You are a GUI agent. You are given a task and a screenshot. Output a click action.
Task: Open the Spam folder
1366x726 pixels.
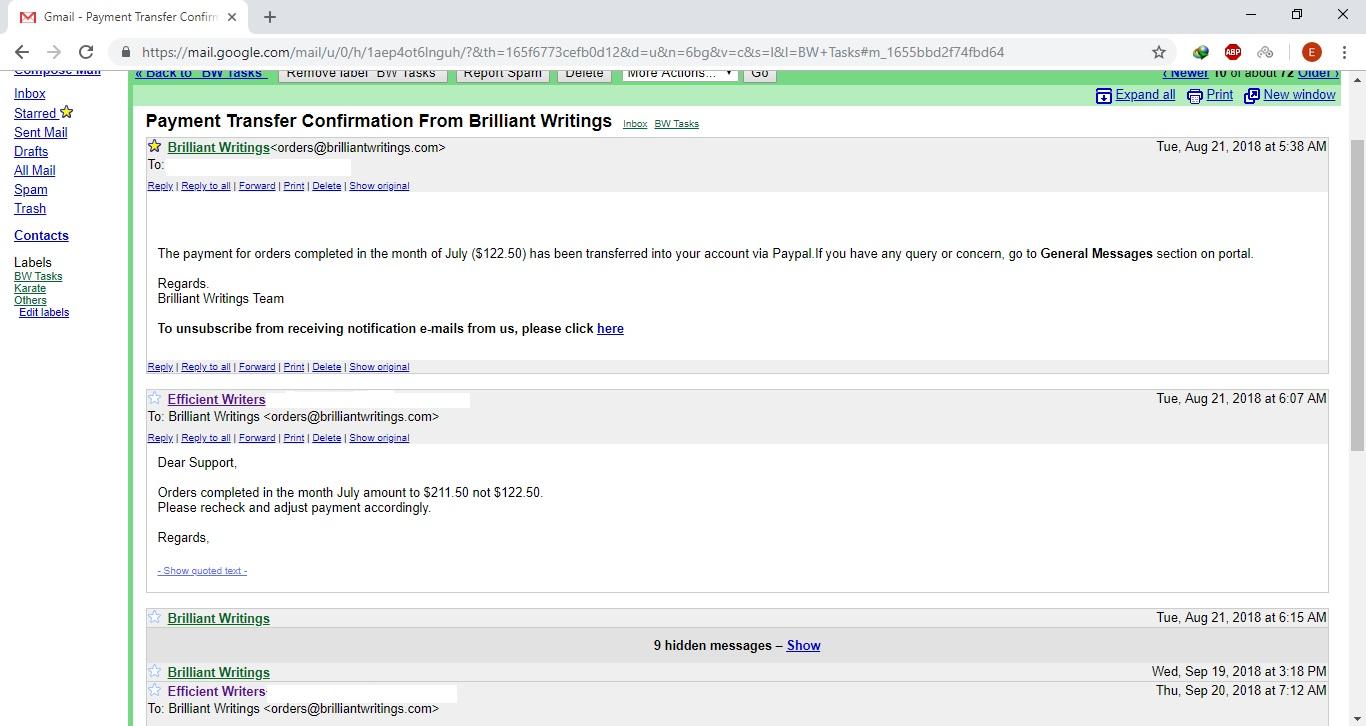31,189
